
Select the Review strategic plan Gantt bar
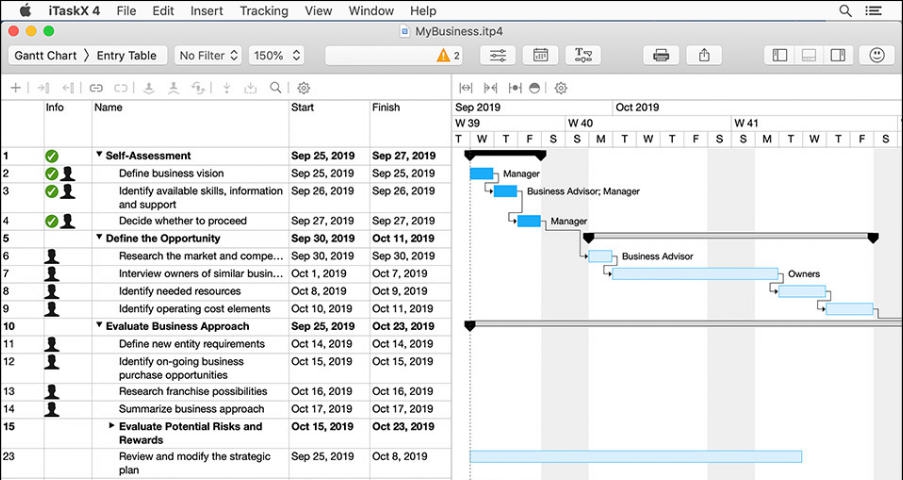click(x=636, y=456)
